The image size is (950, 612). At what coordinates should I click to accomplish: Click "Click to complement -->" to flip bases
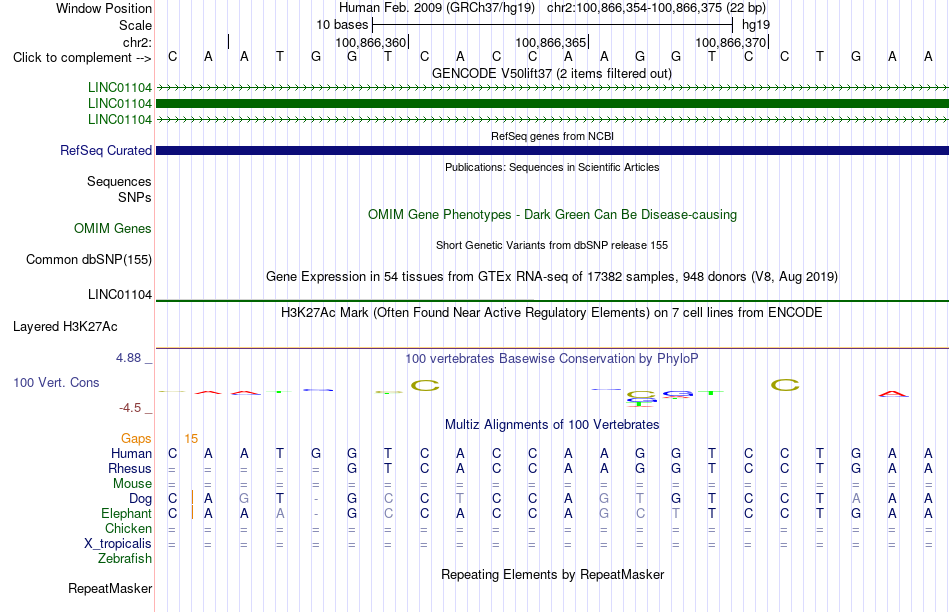82,58
